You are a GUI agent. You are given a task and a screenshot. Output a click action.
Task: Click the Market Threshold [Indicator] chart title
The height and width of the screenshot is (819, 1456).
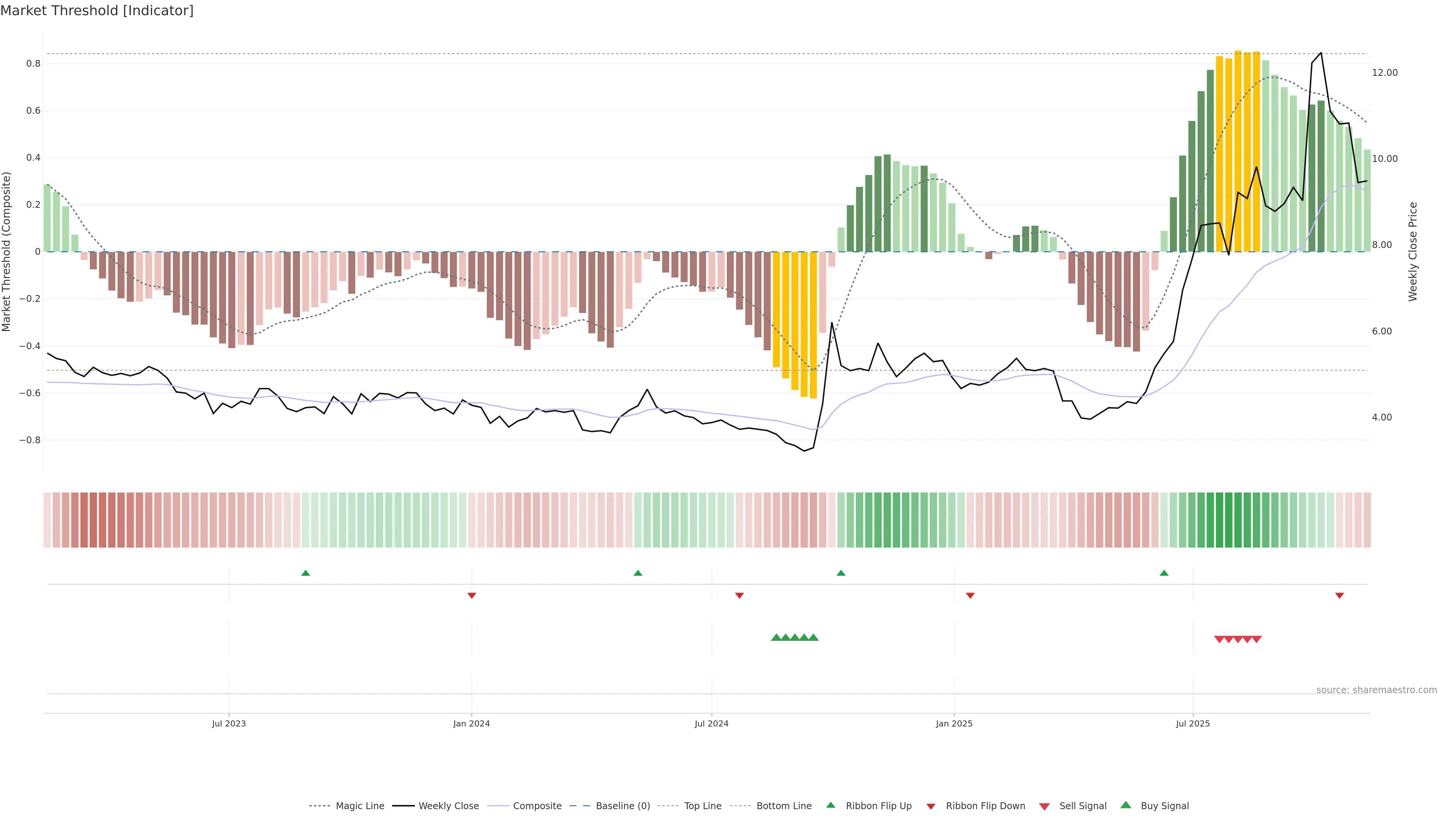coord(97,11)
